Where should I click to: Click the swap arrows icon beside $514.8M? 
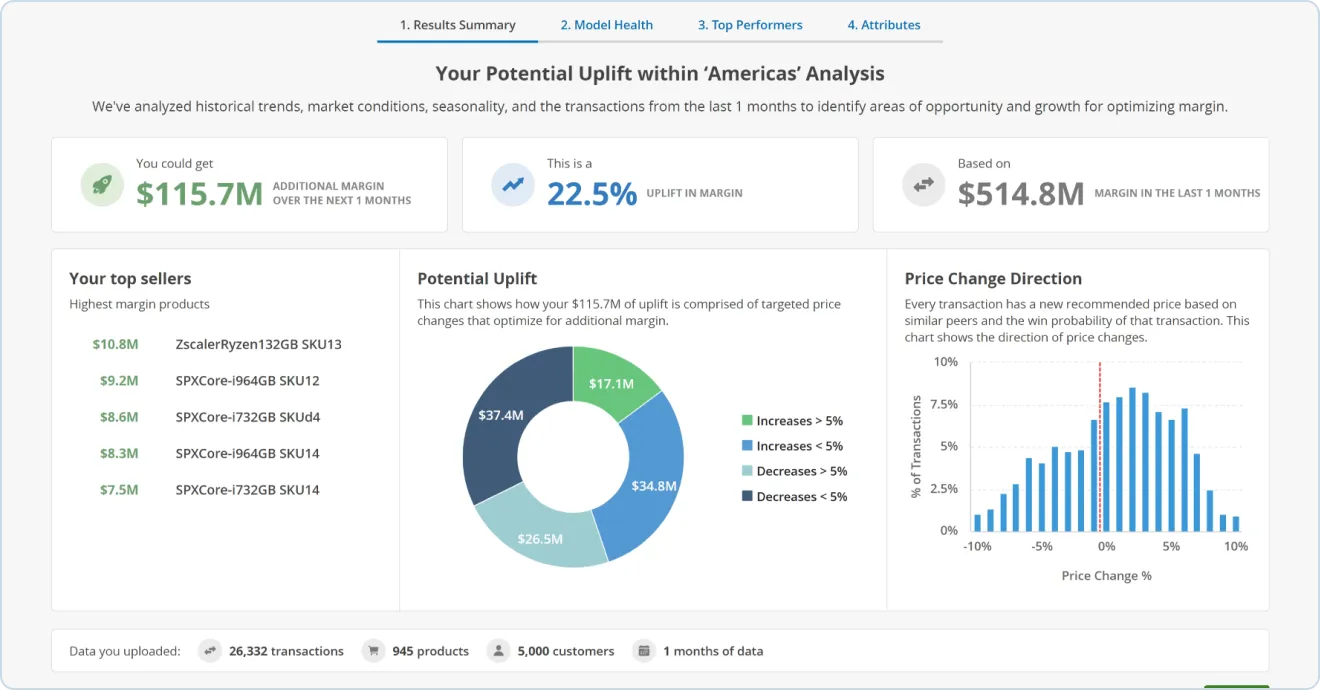click(x=923, y=185)
